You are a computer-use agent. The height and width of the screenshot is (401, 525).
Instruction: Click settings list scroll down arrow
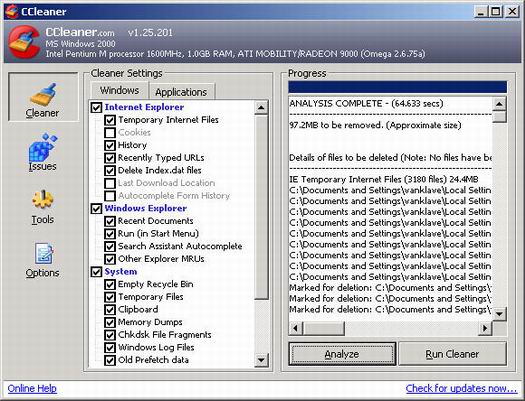pyautogui.click(x=261, y=360)
